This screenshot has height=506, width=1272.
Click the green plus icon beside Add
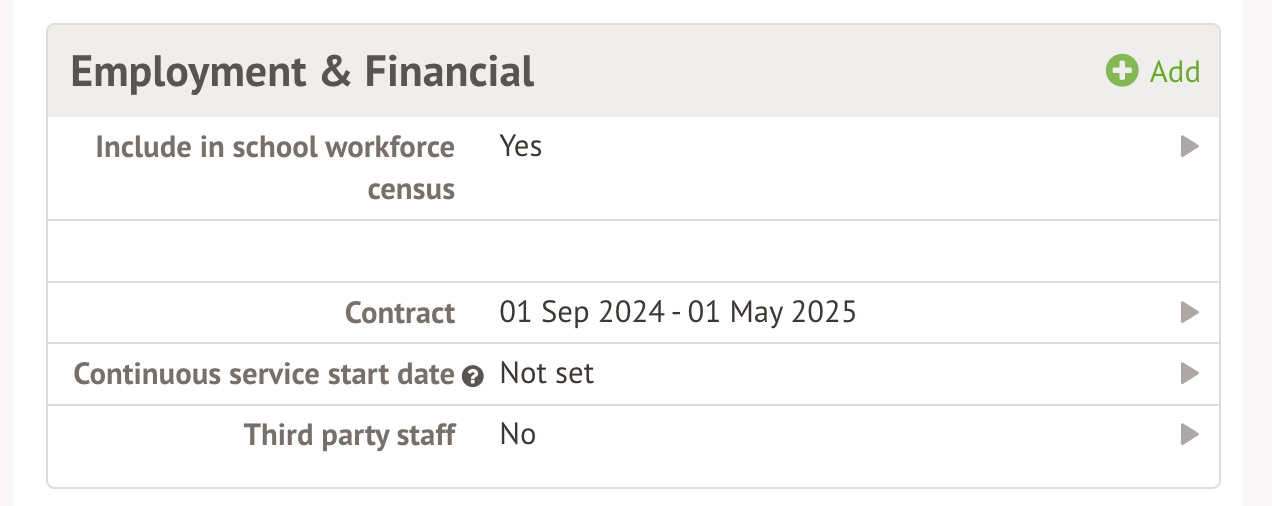pos(1122,71)
